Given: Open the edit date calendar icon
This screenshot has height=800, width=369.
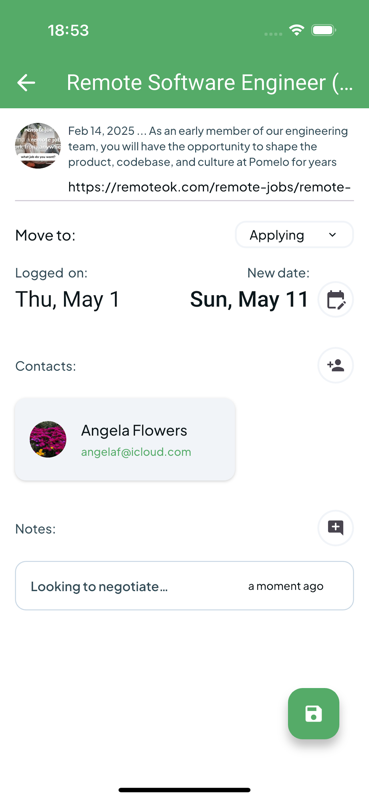Looking at the screenshot, I should [336, 299].
